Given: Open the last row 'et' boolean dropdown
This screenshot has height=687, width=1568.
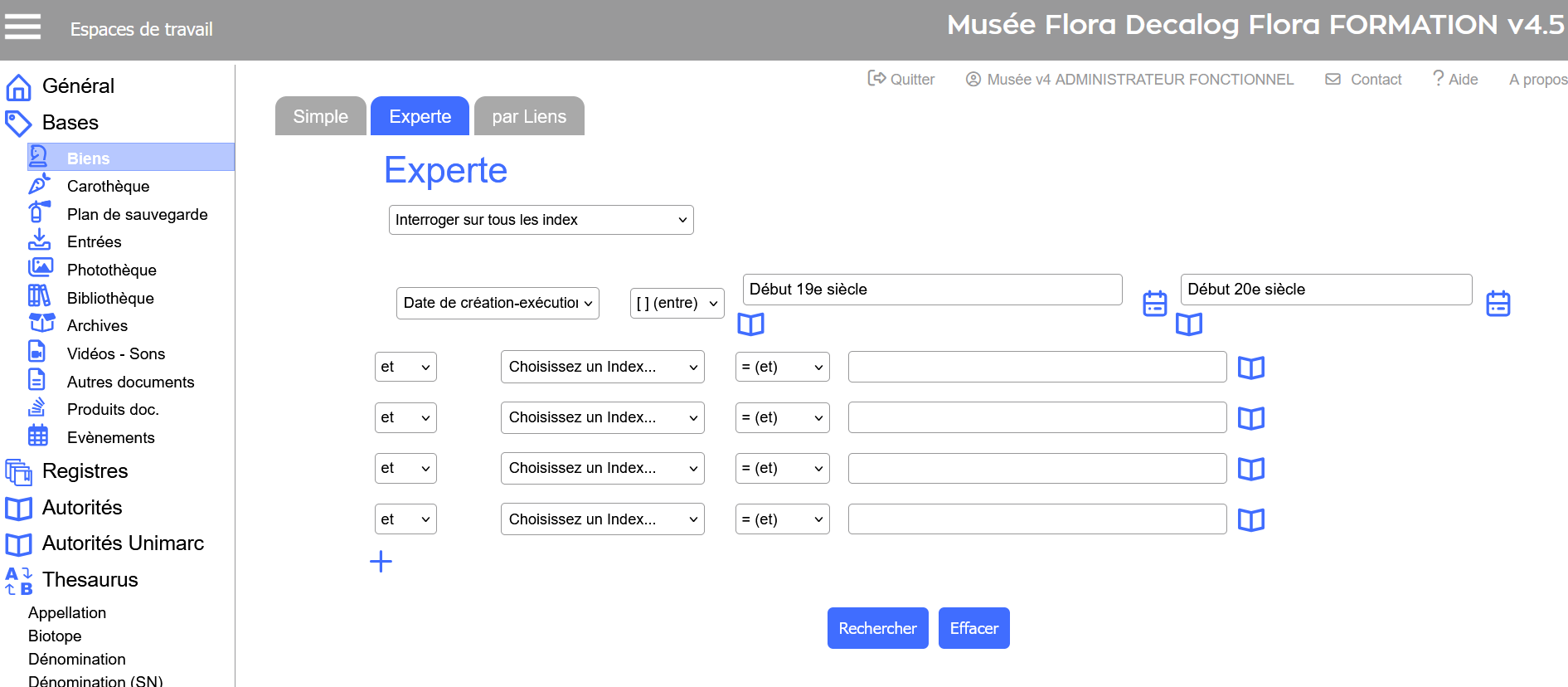Looking at the screenshot, I should [405, 519].
